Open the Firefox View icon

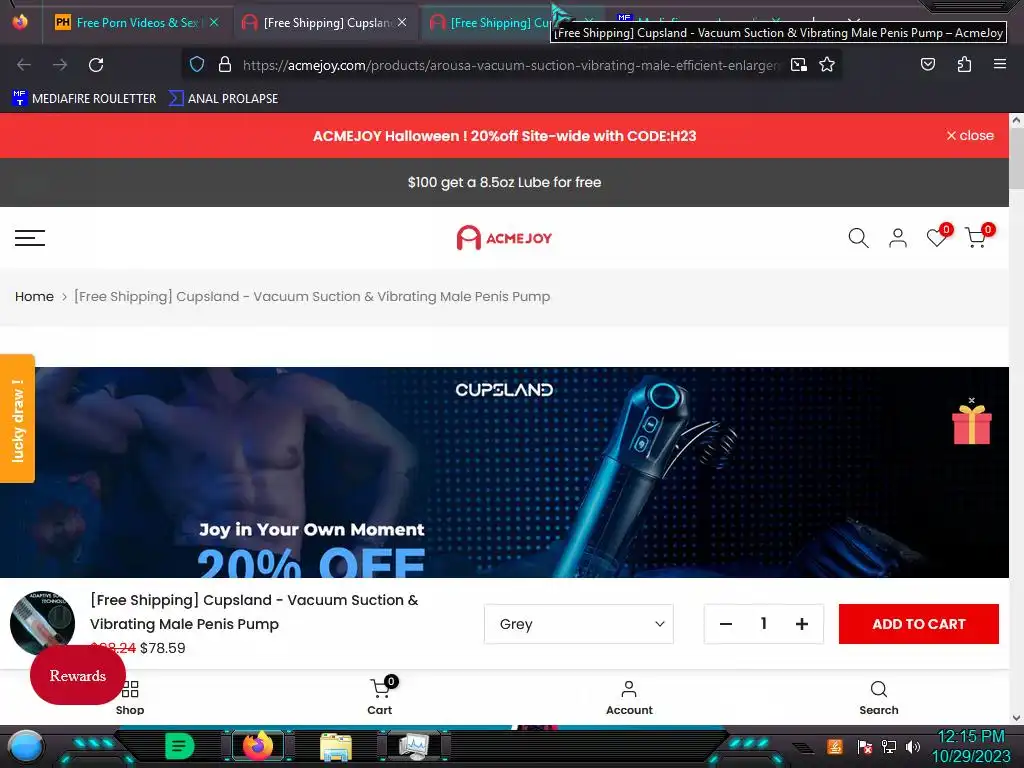coord(20,22)
